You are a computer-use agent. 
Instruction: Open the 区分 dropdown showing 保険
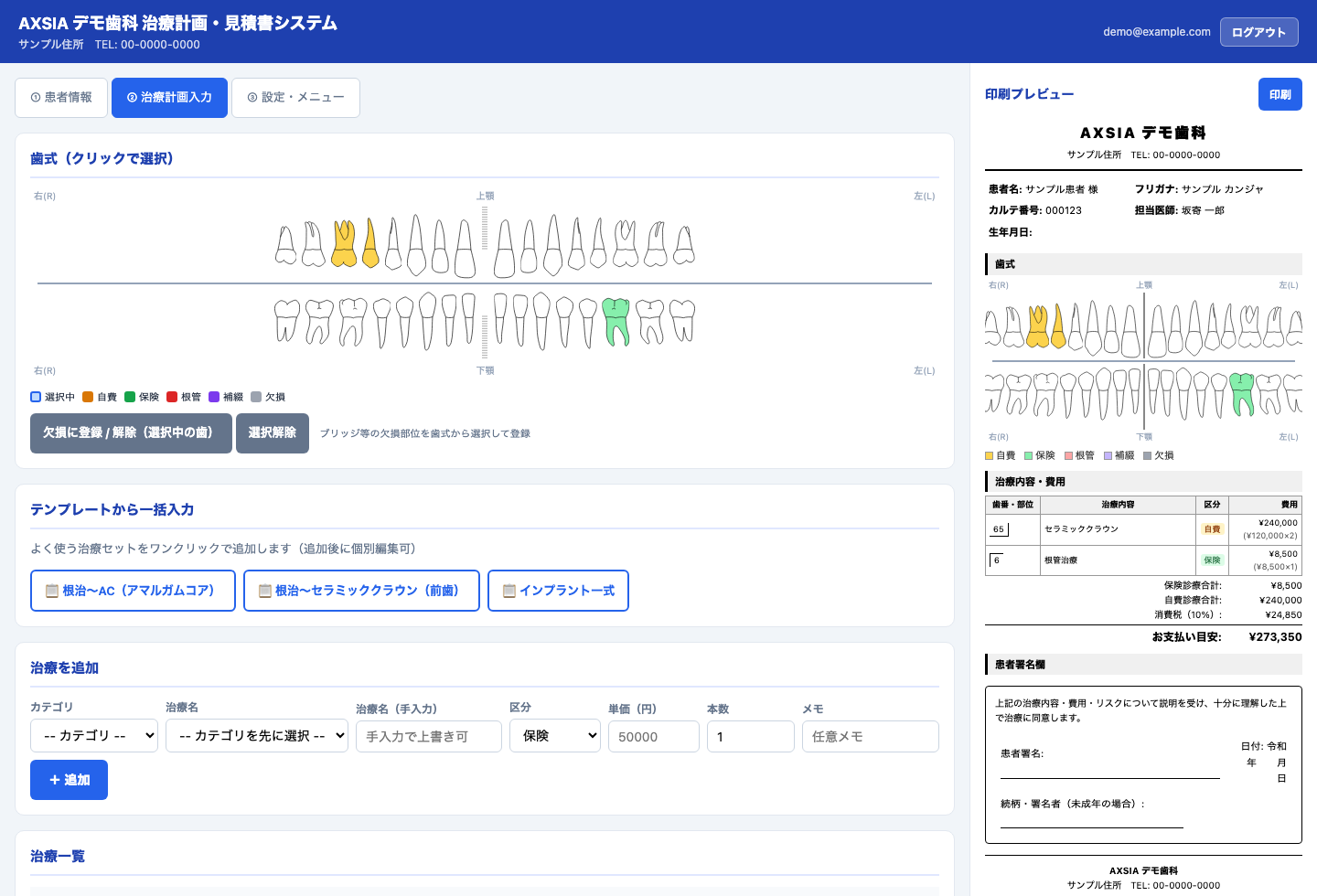coord(555,735)
